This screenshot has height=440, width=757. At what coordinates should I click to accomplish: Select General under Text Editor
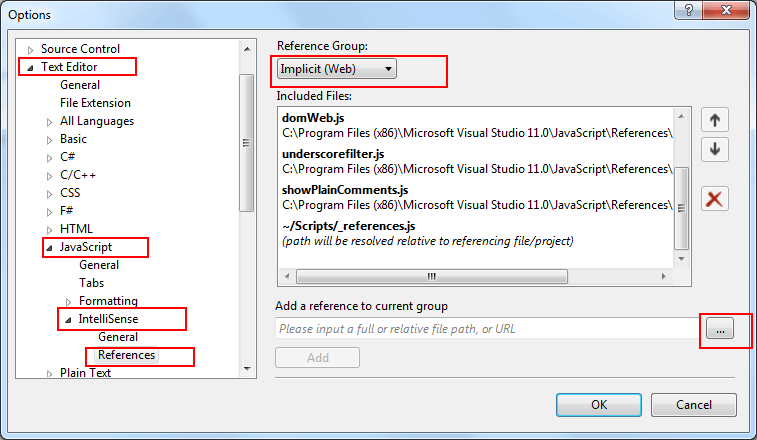(80, 85)
